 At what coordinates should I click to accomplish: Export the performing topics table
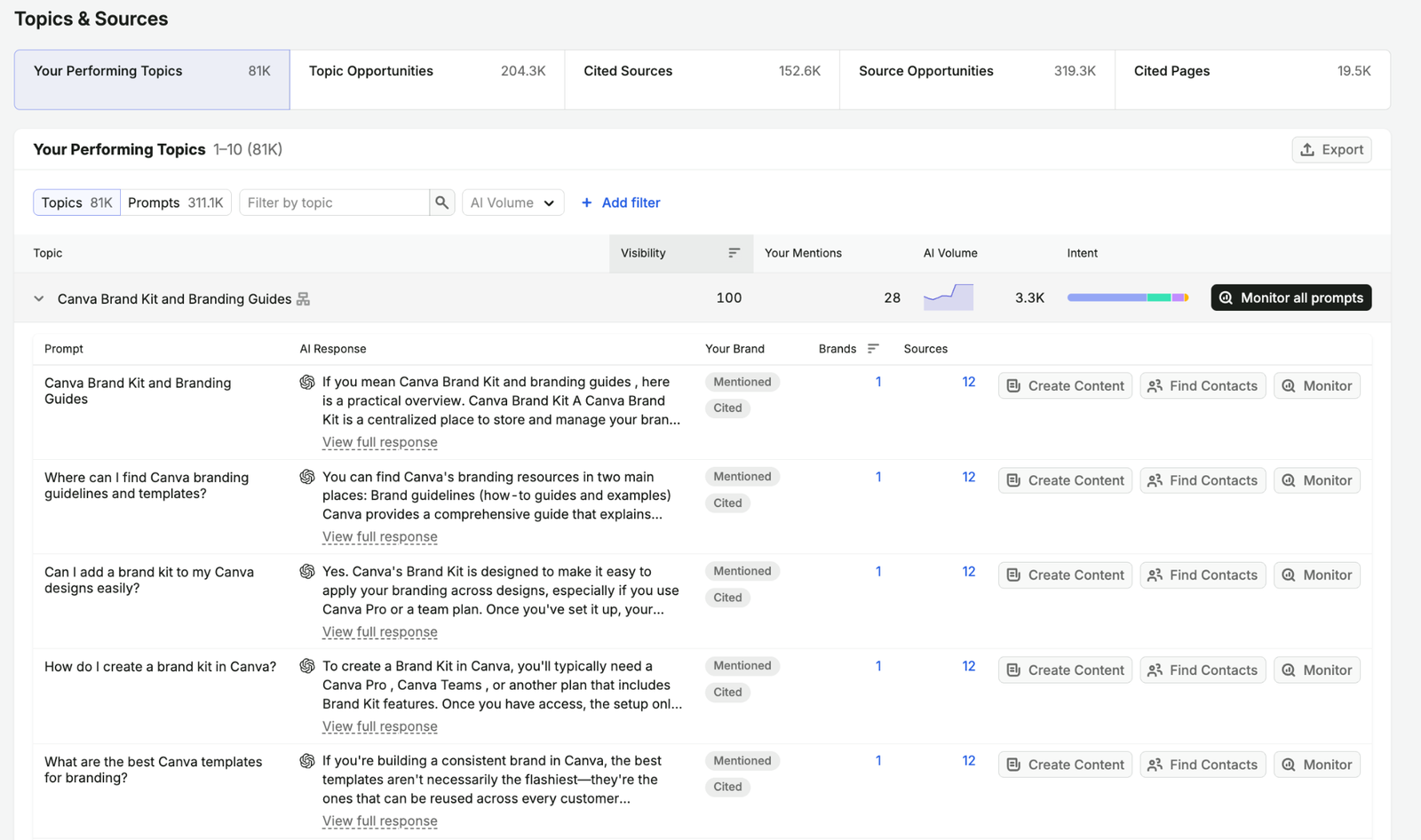[1331, 150]
